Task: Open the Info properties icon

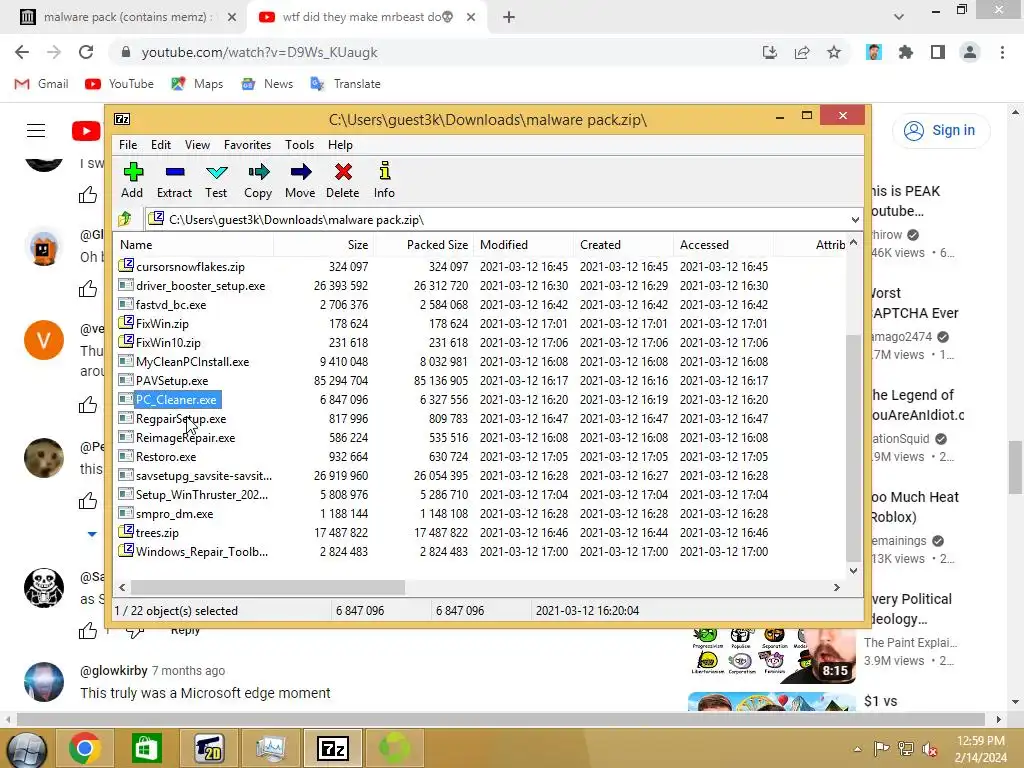Action: [x=385, y=180]
